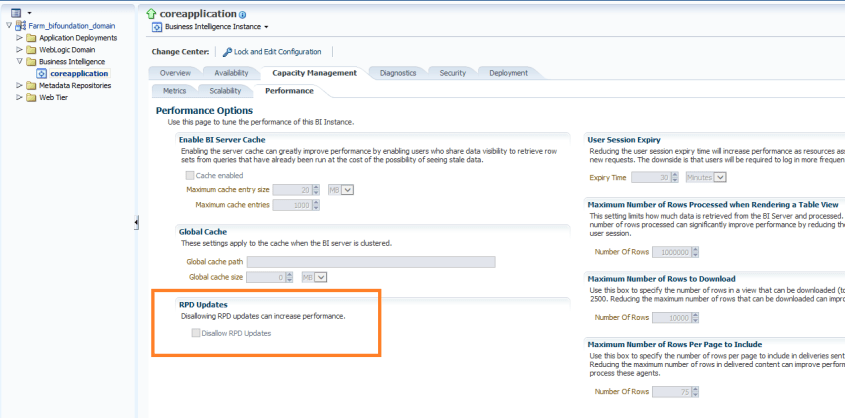Click the Application Deployments folder icon
The height and width of the screenshot is (418, 845).
[31, 38]
